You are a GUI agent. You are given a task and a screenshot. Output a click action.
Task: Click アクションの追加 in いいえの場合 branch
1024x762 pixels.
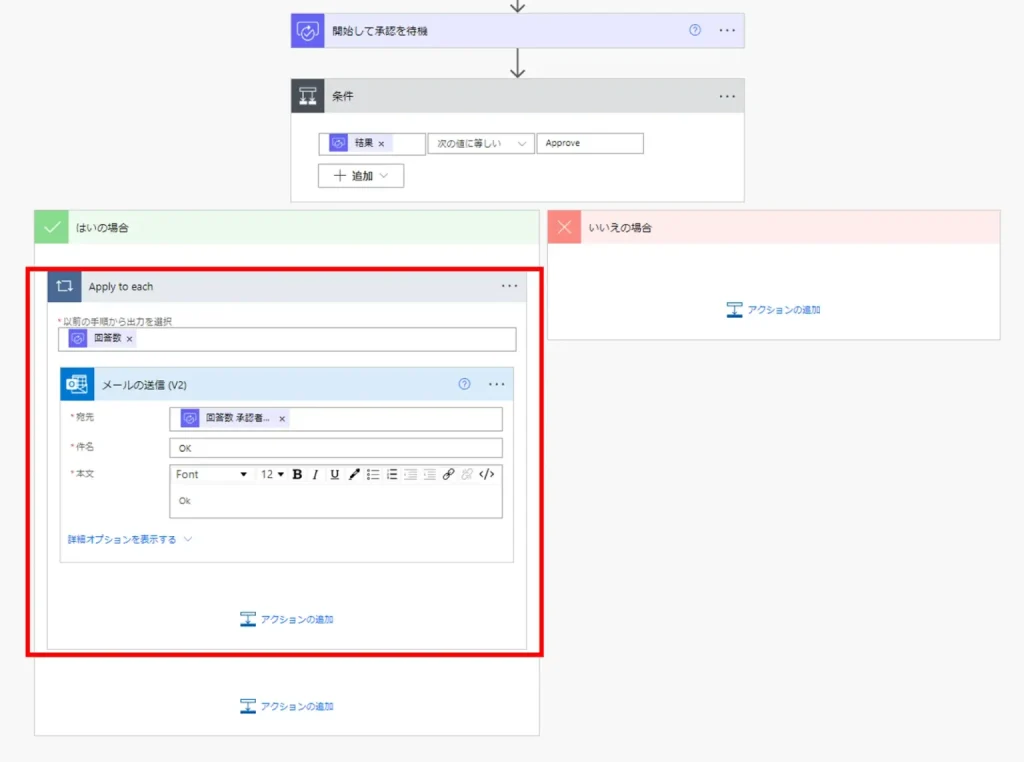pos(773,310)
